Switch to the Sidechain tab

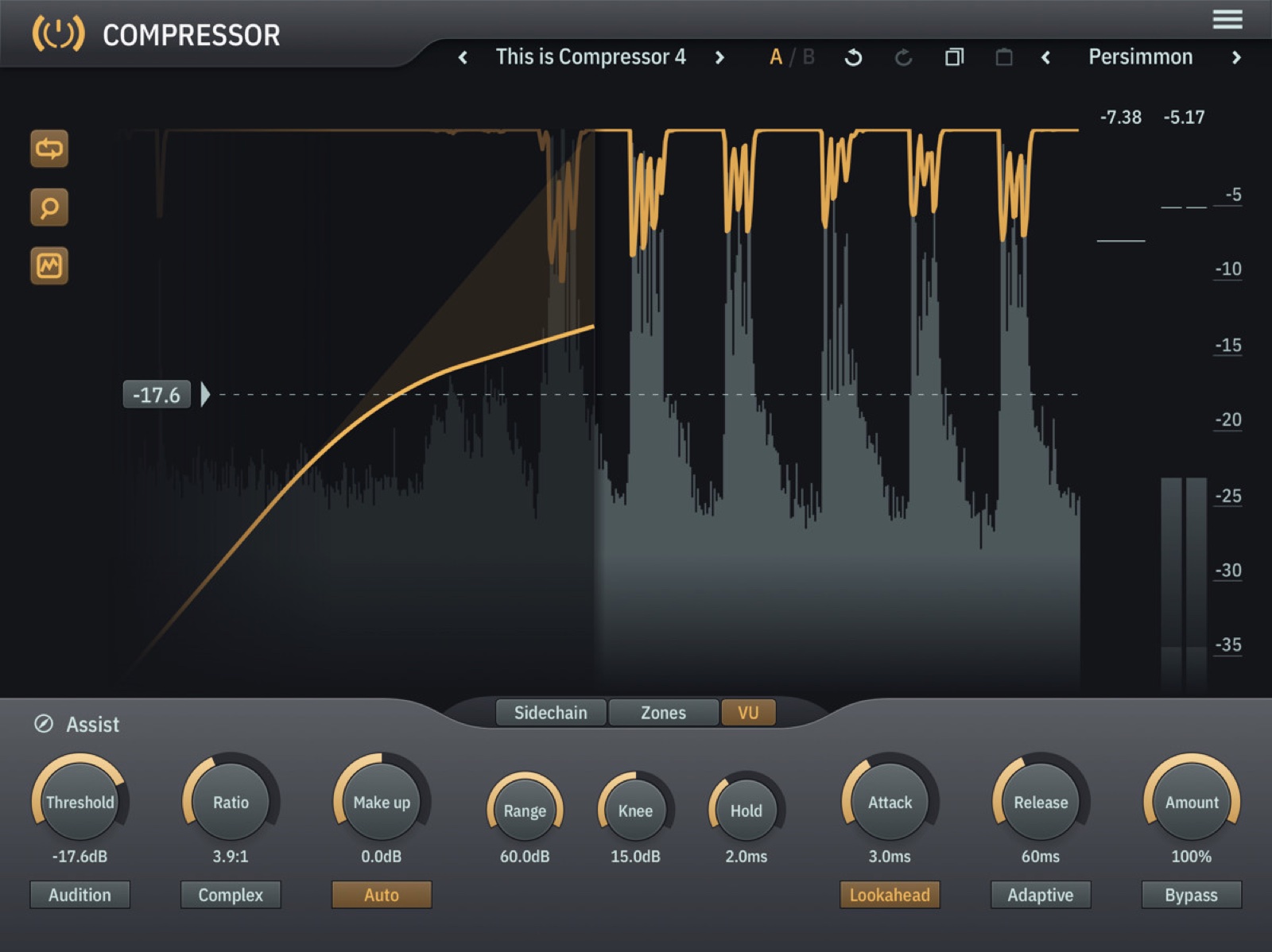[x=551, y=713]
